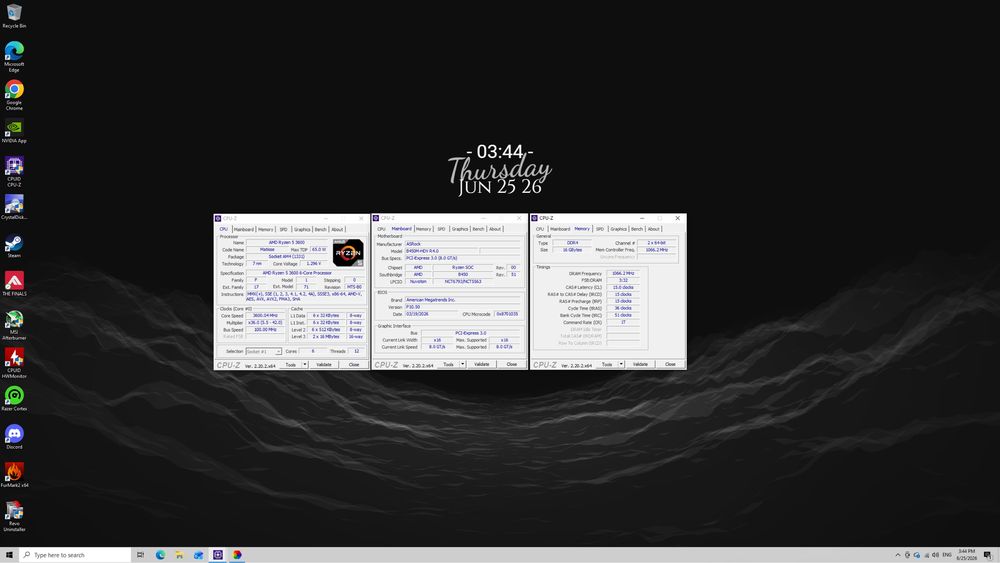Screen dimensions: 1000x563
Task: Open SPD tab in the right CPU-Z window
Action: click(x=599, y=228)
